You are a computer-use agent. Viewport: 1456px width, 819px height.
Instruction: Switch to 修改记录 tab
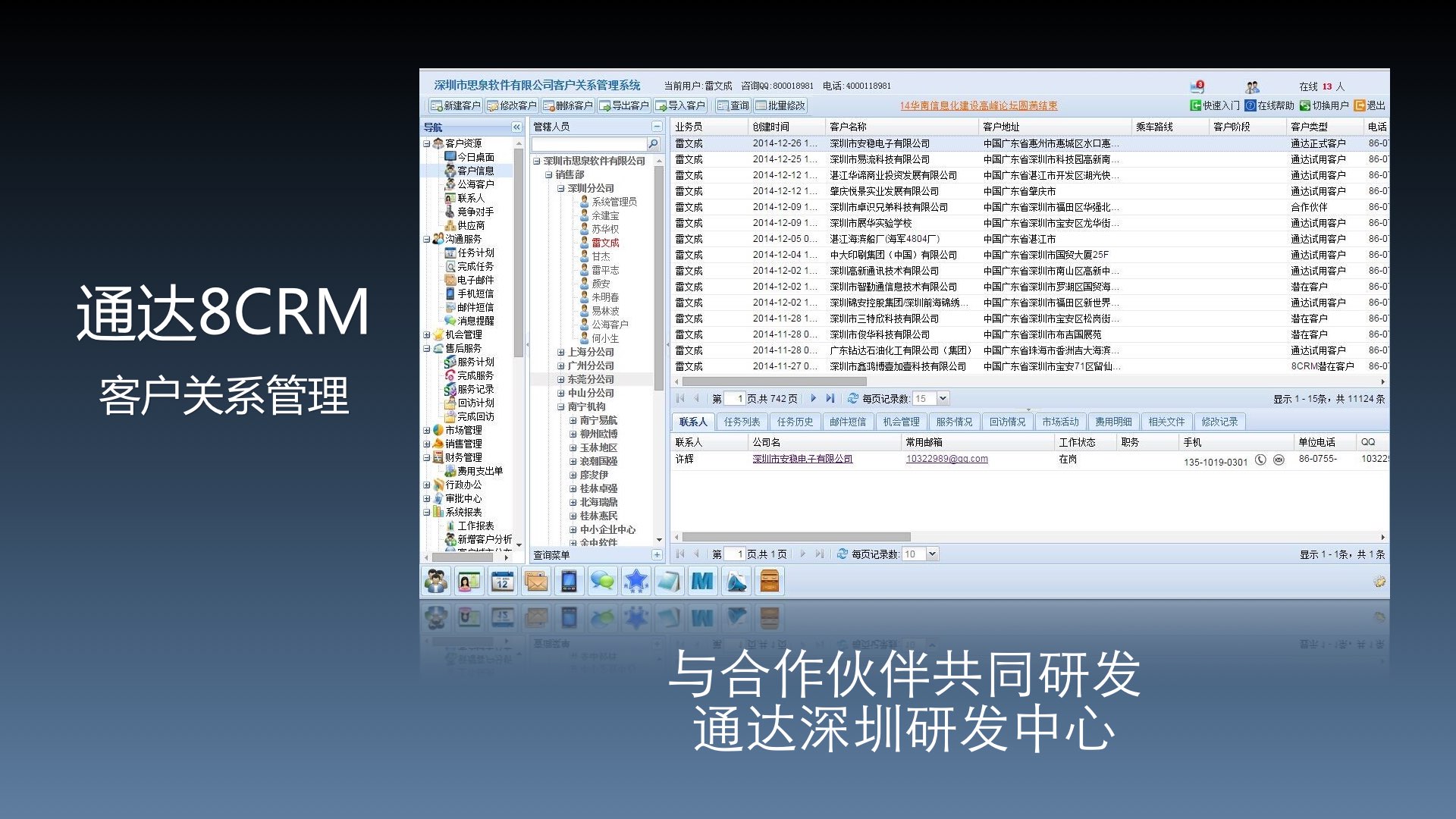(x=1219, y=422)
